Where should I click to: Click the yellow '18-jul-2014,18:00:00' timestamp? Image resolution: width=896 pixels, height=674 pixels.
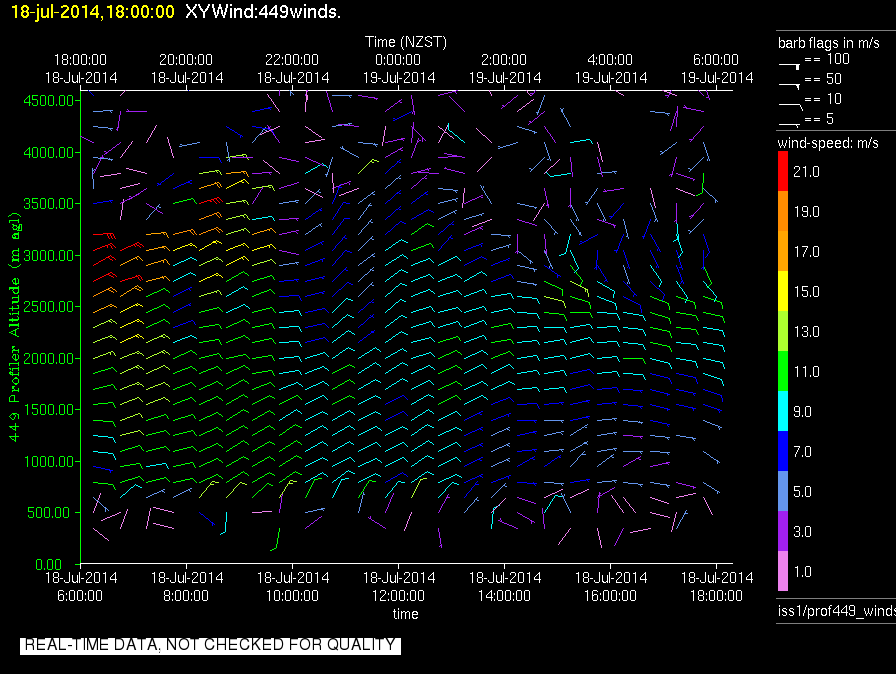pos(93,11)
